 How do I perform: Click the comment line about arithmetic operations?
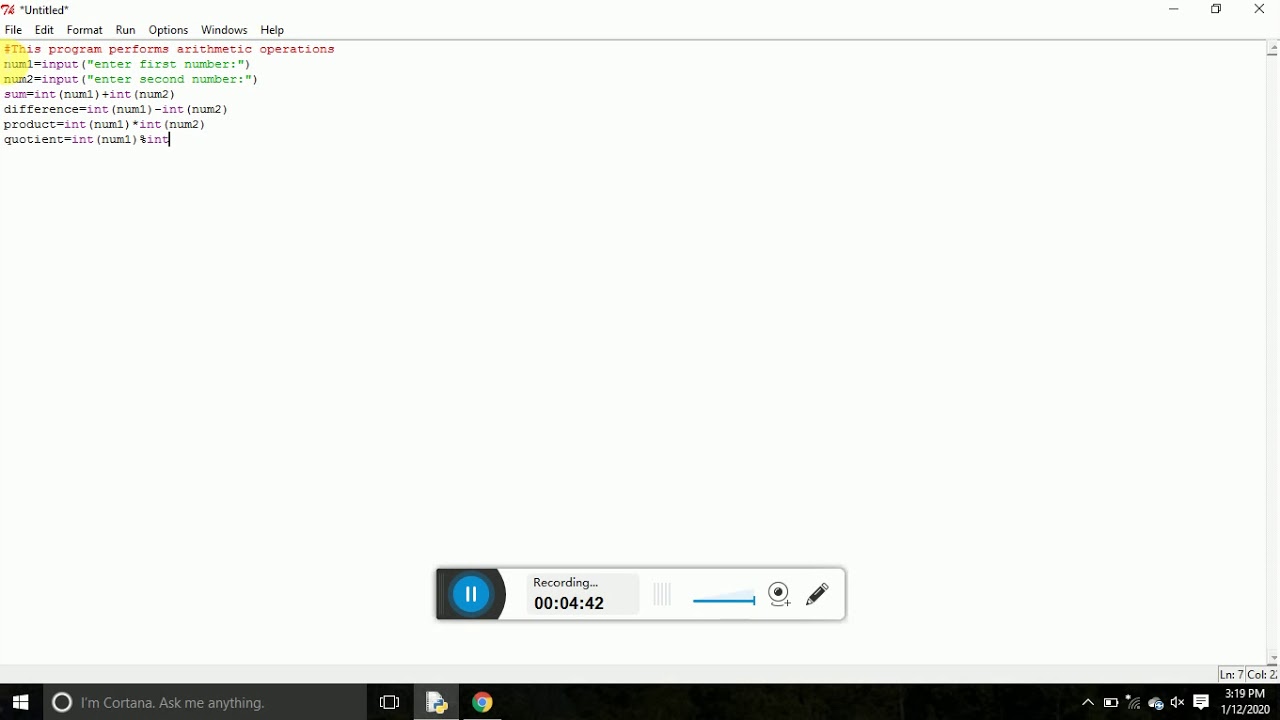[169, 49]
